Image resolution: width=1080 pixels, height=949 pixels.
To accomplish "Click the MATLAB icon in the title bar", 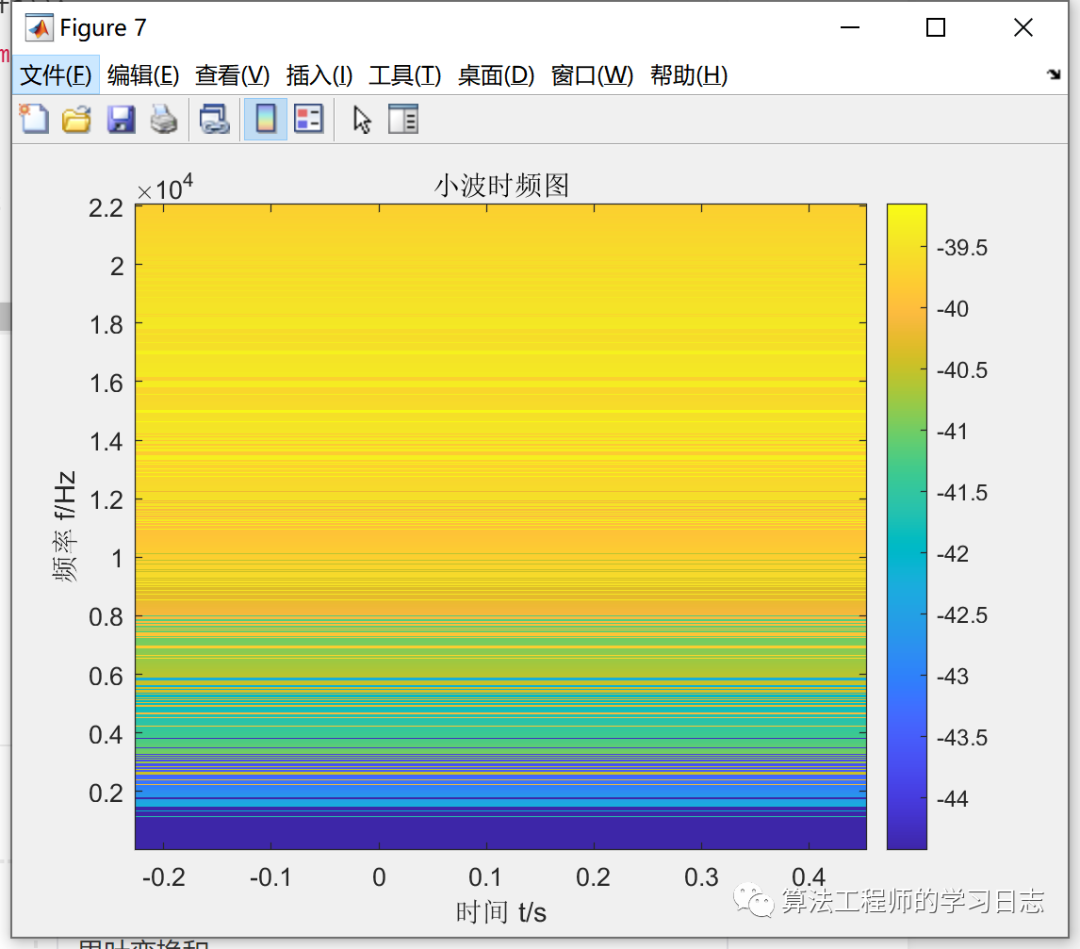I will click(x=37, y=27).
